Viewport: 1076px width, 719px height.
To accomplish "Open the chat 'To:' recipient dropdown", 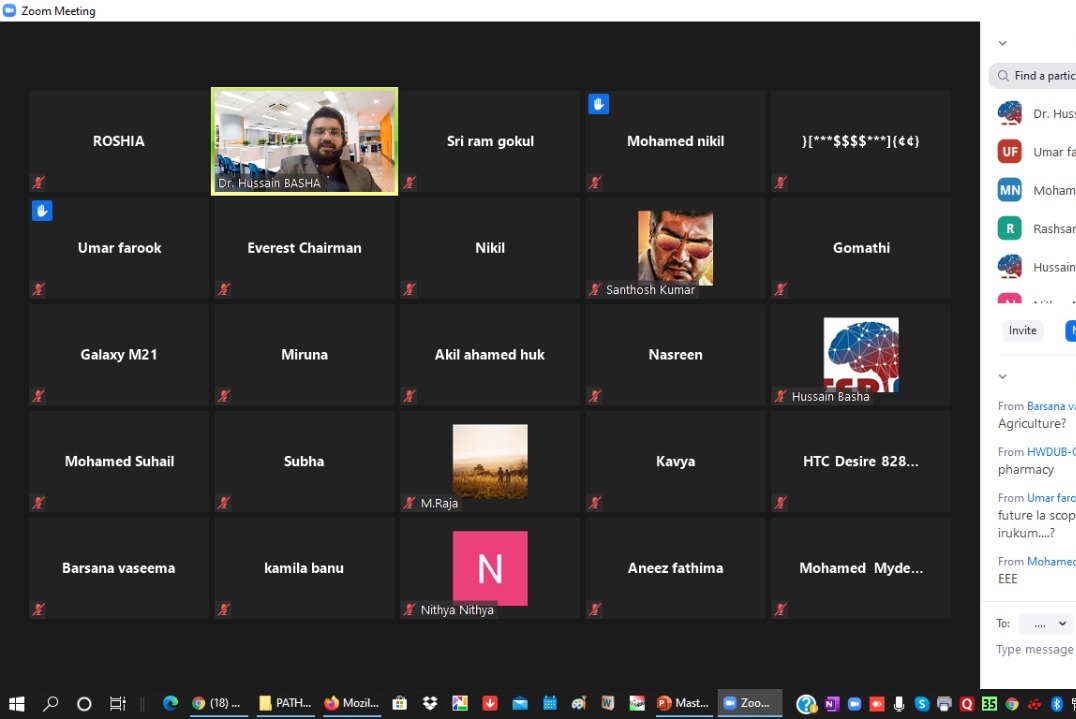I will (1045, 623).
